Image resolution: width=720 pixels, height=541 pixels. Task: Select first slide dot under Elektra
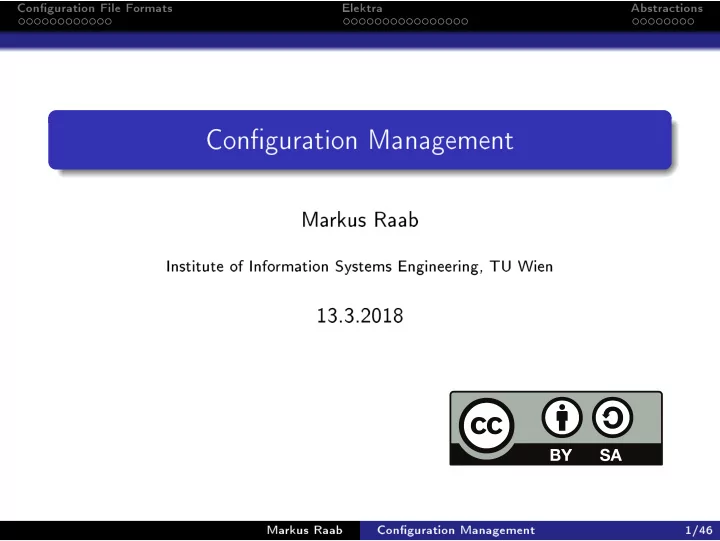(x=346, y=22)
